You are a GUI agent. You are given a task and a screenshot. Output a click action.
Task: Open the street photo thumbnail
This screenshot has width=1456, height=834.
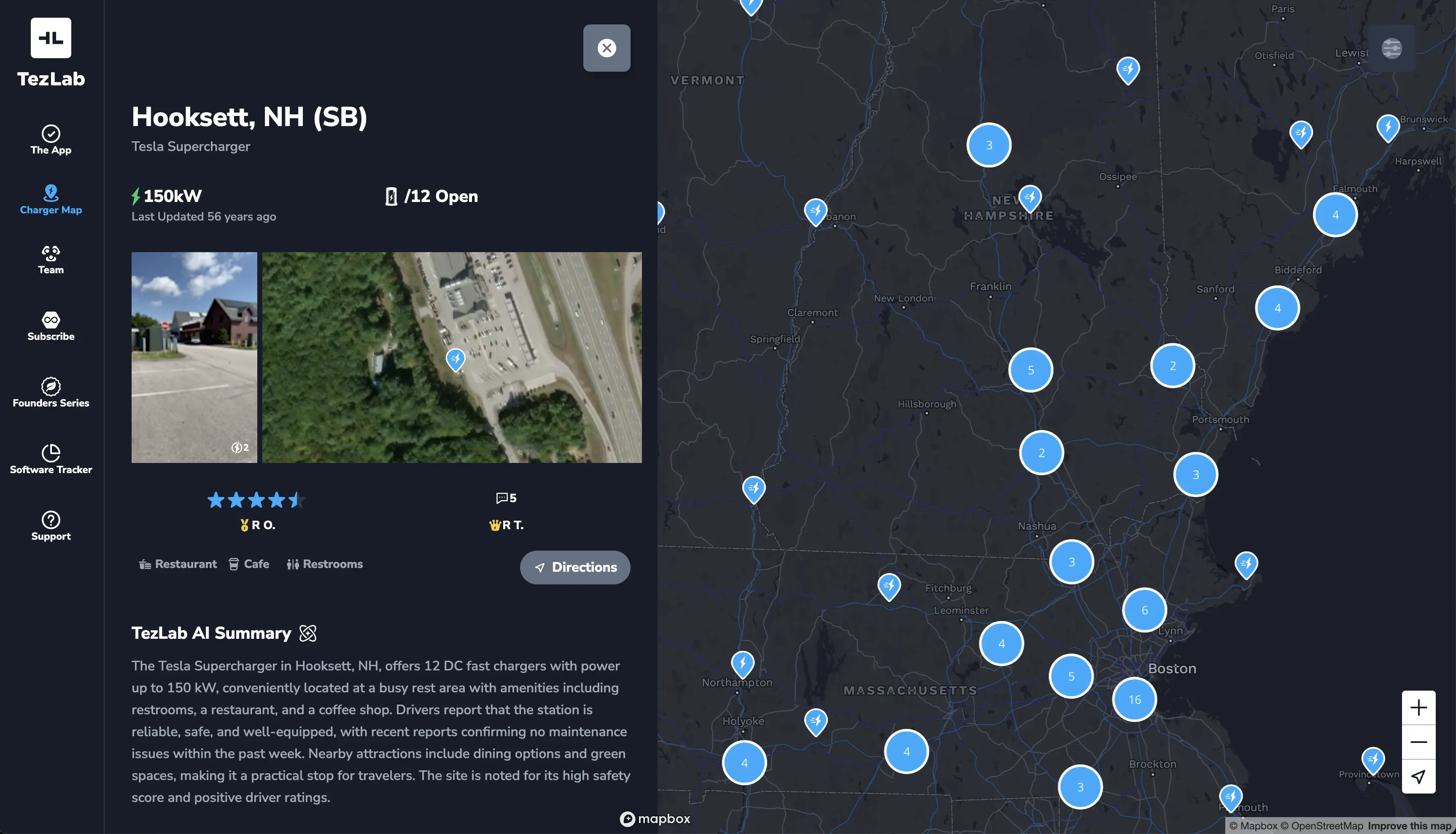coord(194,357)
